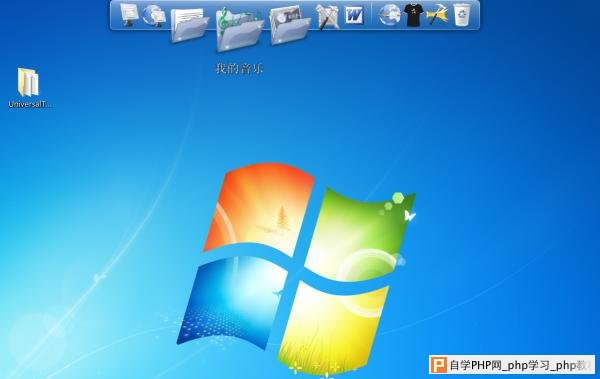Open the My Computer monitor icon in dock
600x379 pixels.
pyautogui.click(x=129, y=14)
